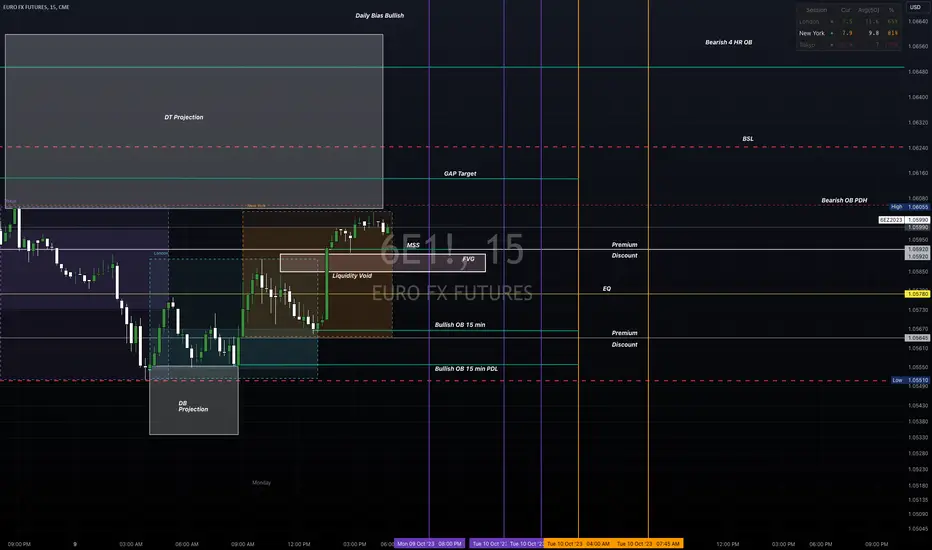Select the FVG rectangle
Viewport: 932px width, 550px height.
383,263
